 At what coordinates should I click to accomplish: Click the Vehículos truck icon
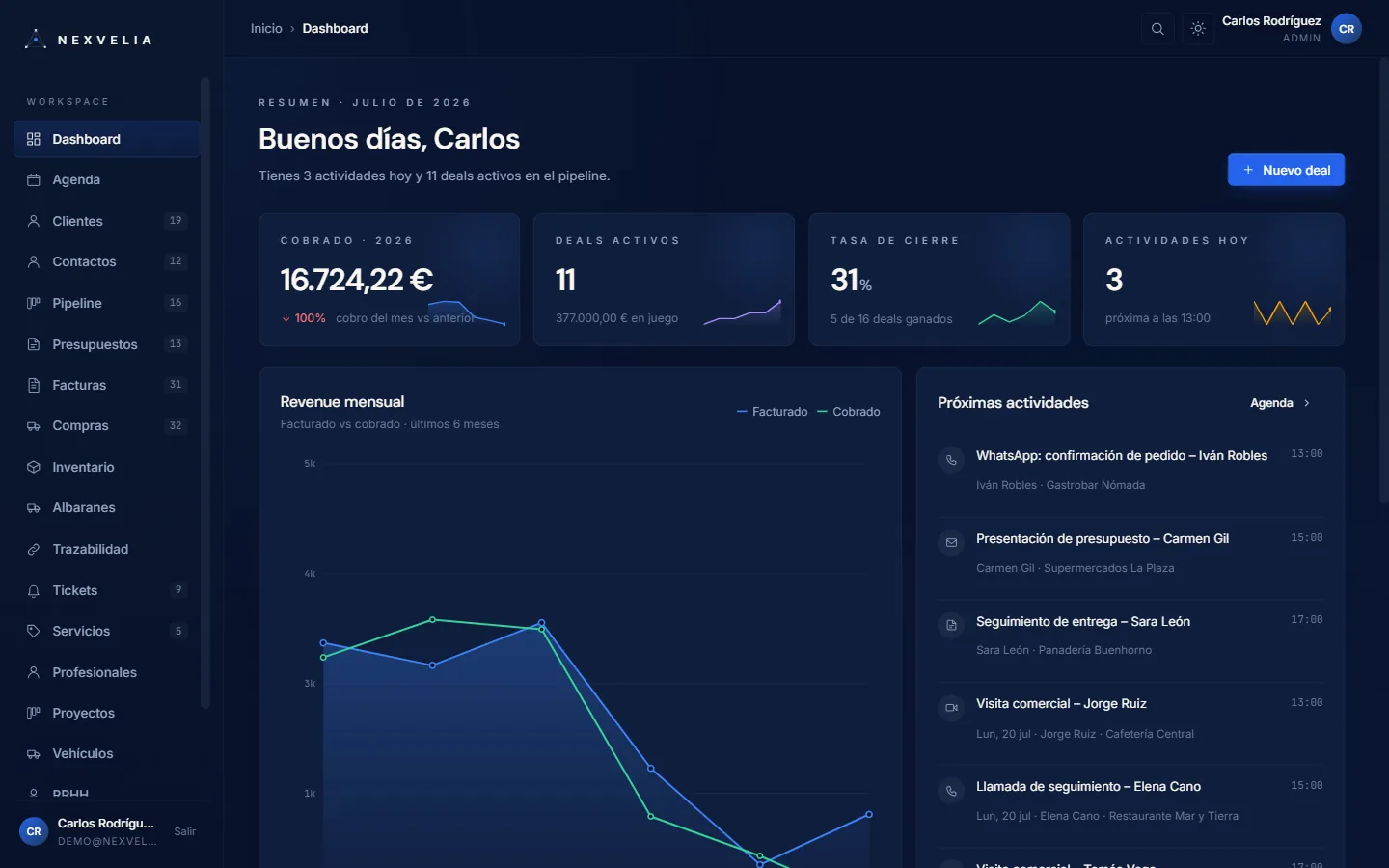(x=34, y=753)
